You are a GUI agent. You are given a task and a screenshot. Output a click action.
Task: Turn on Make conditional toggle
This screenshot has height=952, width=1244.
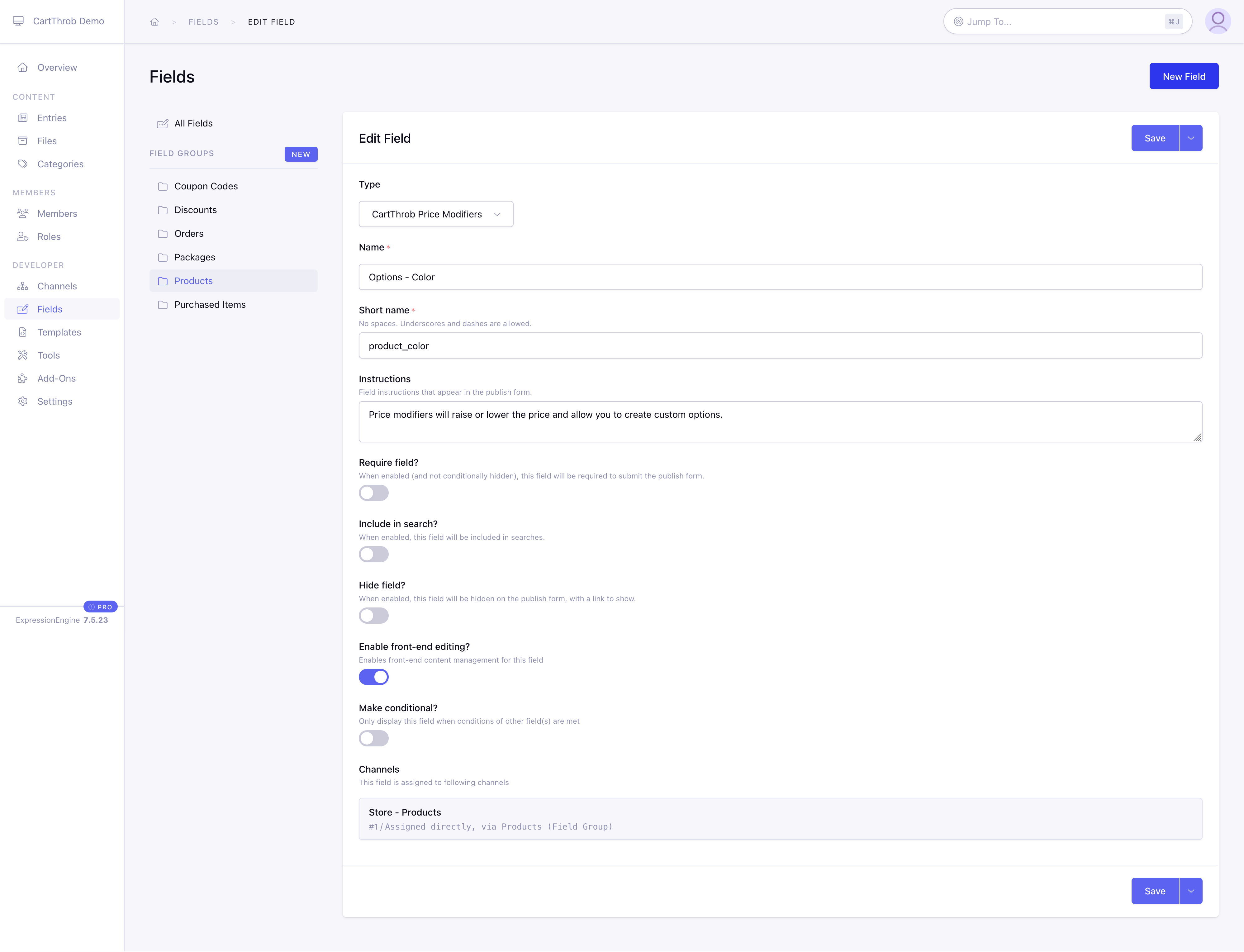coord(373,738)
